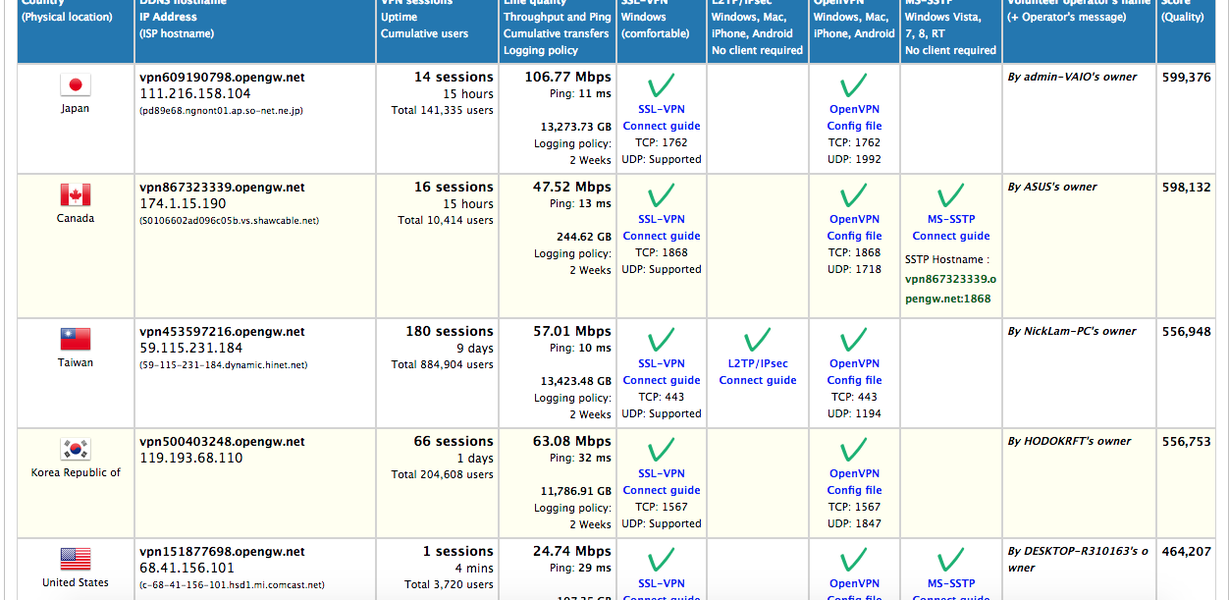Click the 106.77 Mbps throughput value
Screen dimensions: 1229x600
coord(567,77)
